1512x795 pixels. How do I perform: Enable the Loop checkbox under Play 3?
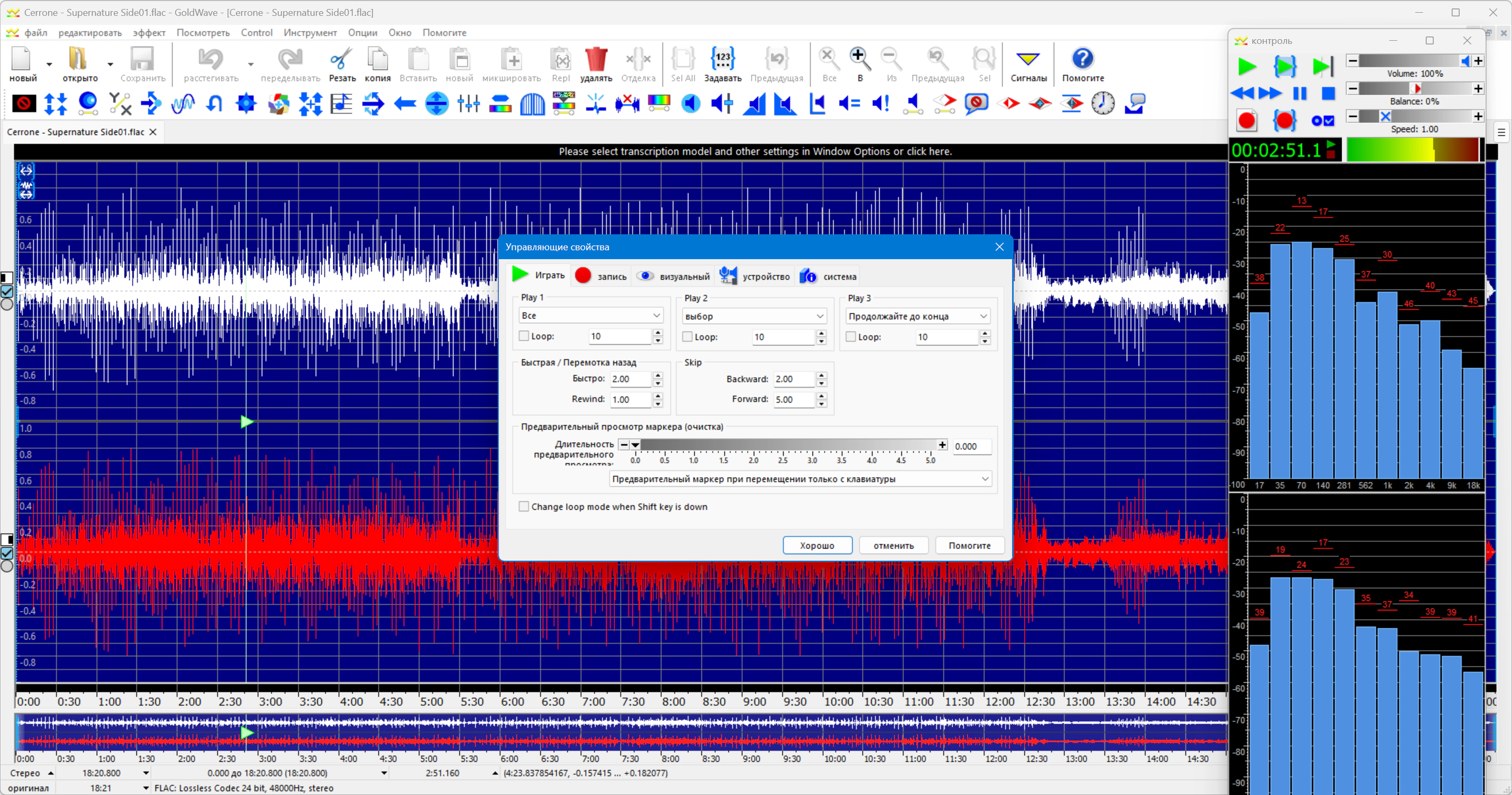coord(851,337)
